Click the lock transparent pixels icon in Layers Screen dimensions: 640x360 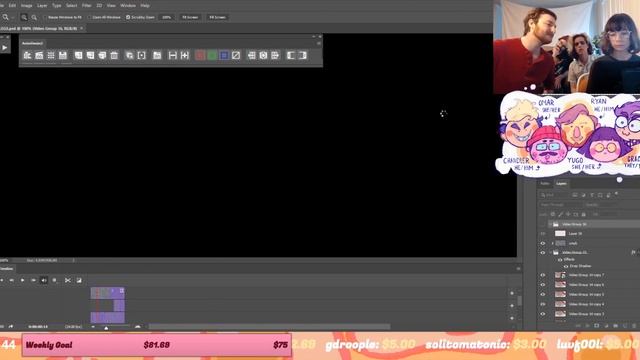(x=553, y=214)
